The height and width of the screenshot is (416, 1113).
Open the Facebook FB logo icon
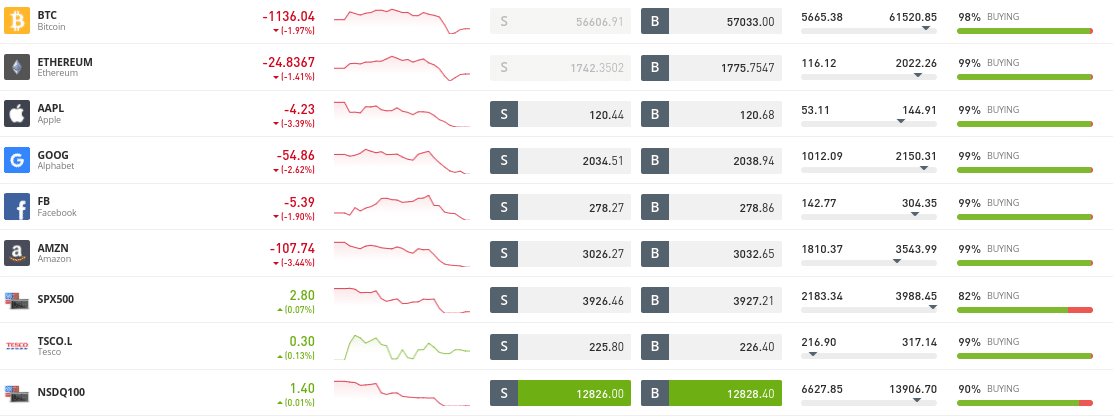(x=17, y=207)
